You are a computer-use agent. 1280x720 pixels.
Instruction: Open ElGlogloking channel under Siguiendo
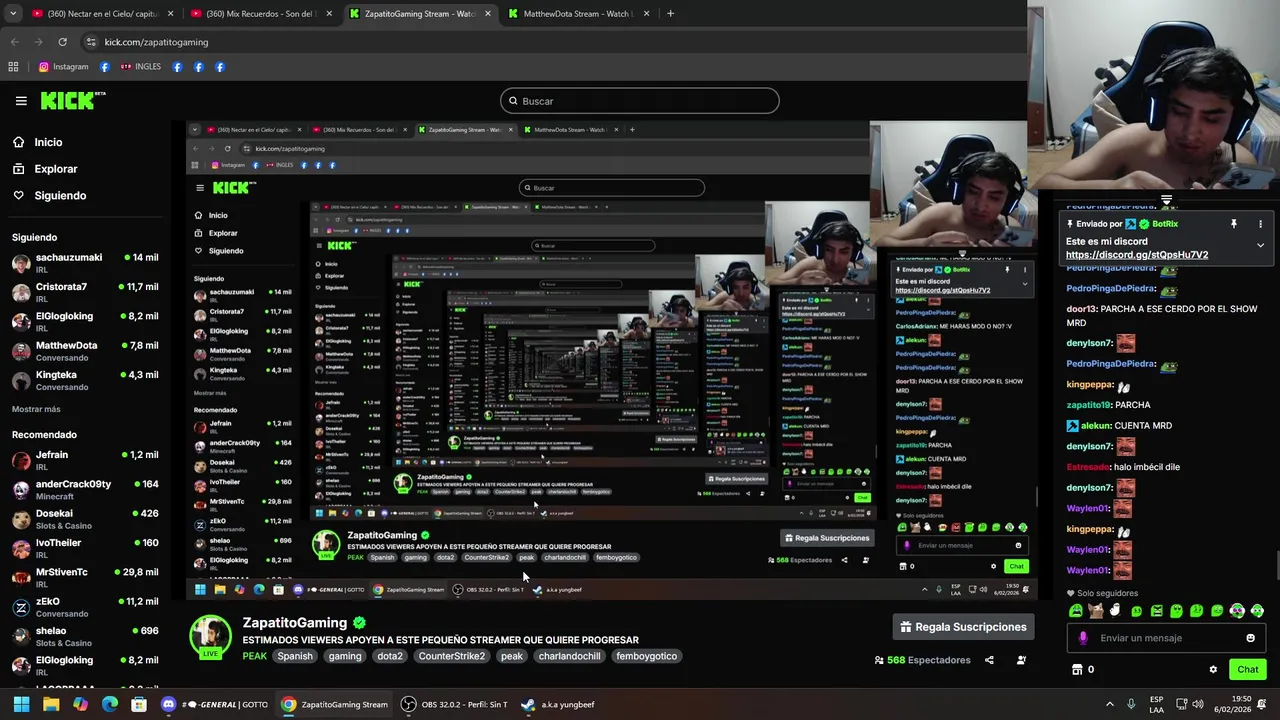(x=84, y=321)
